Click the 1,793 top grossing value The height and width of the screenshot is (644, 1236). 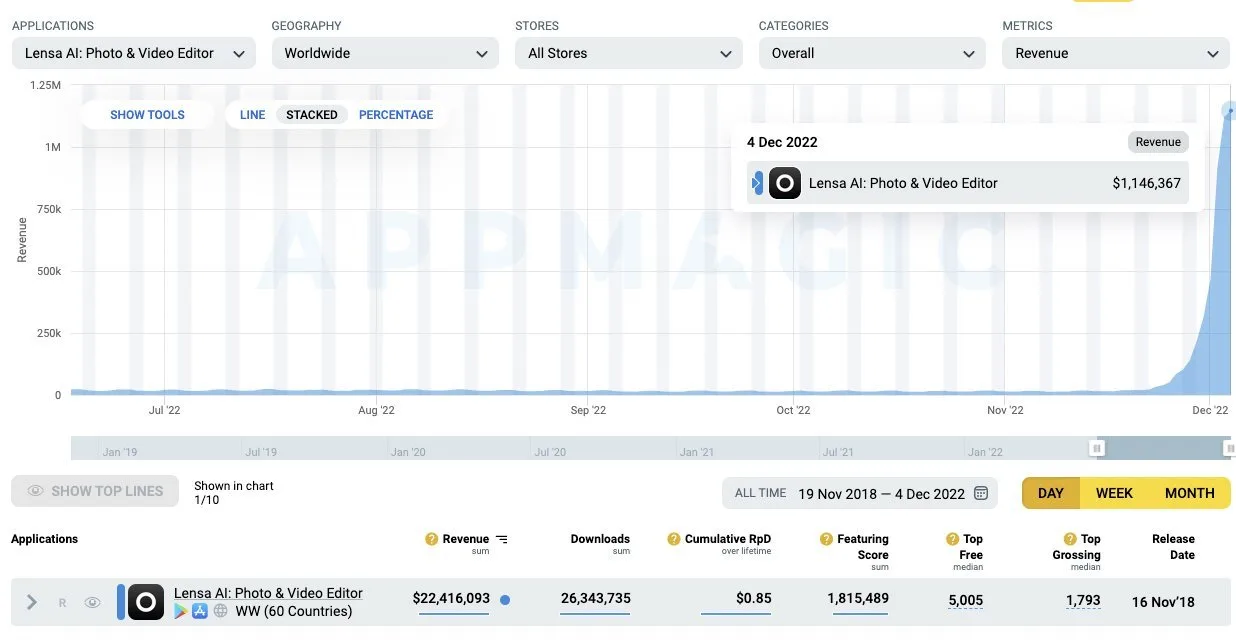click(1083, 601)
